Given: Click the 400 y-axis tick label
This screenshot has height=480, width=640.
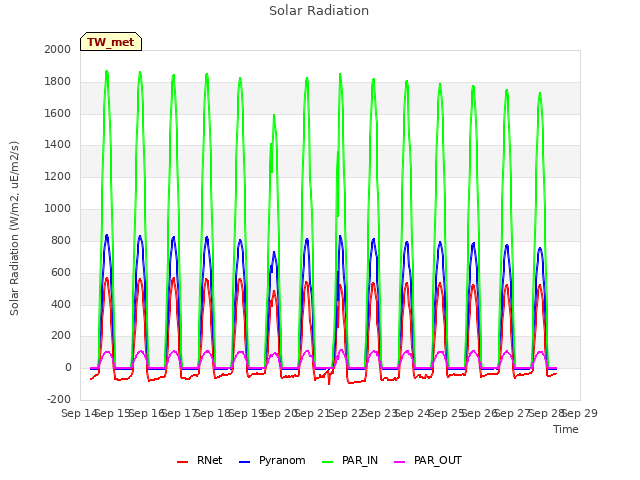Looking at the screenshot, I should (x=61, y=304).
